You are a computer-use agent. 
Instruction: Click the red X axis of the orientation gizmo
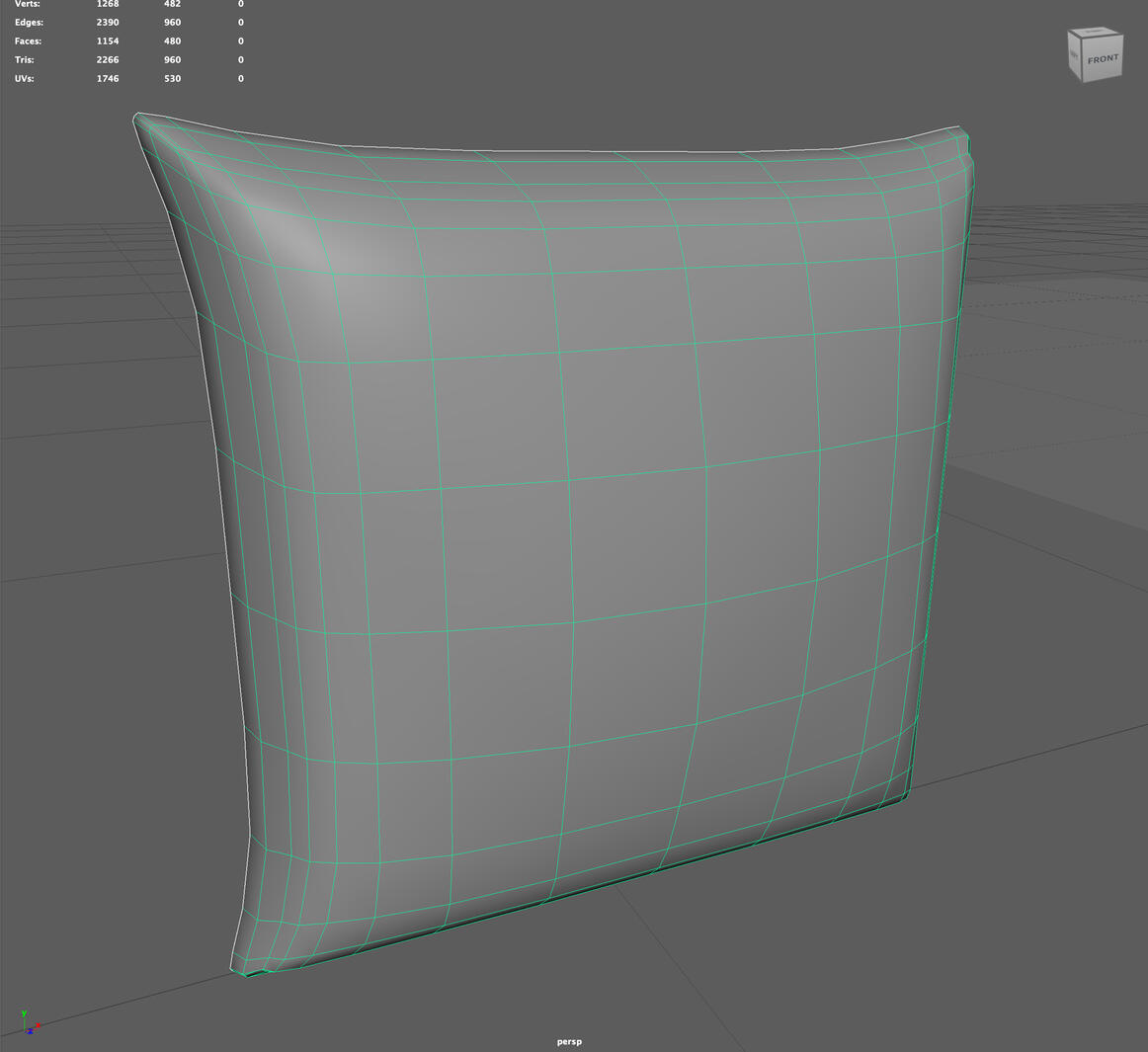coord(38,1025)
